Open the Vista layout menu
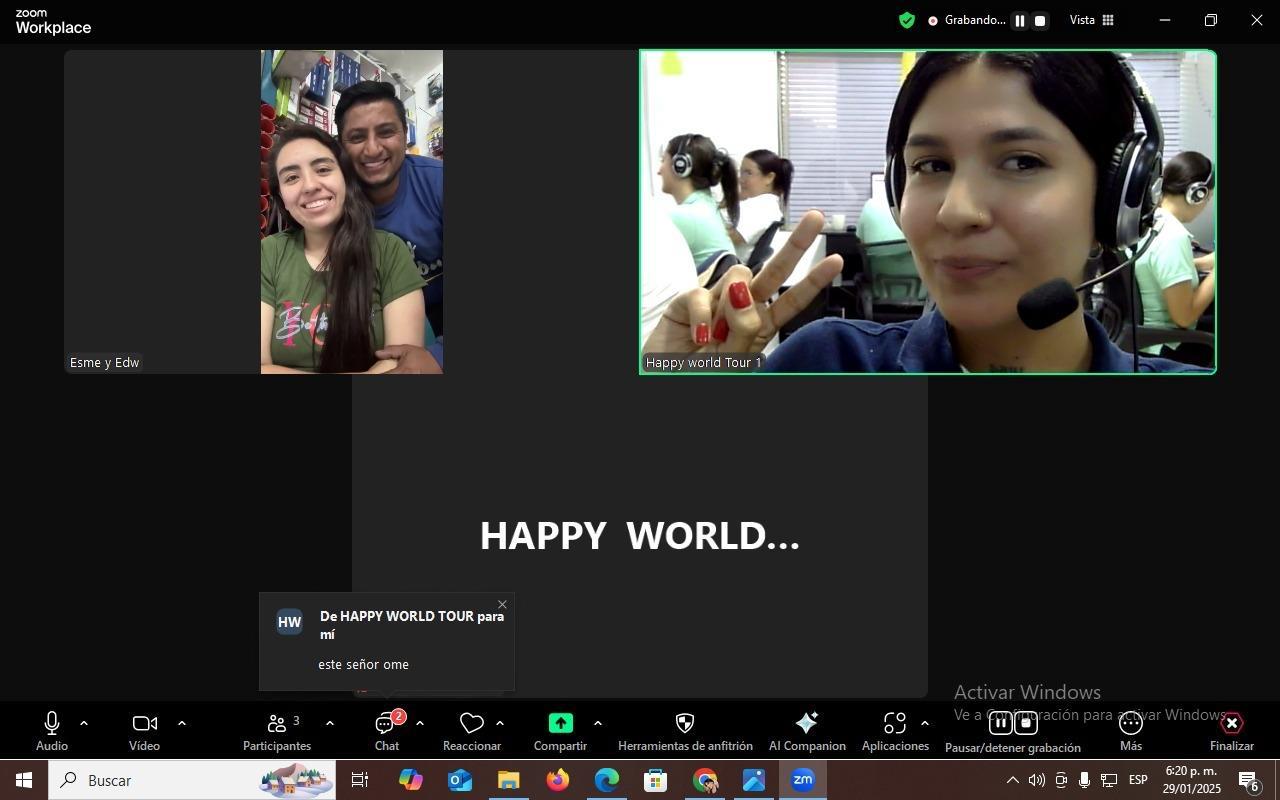 coord(1092,20)
